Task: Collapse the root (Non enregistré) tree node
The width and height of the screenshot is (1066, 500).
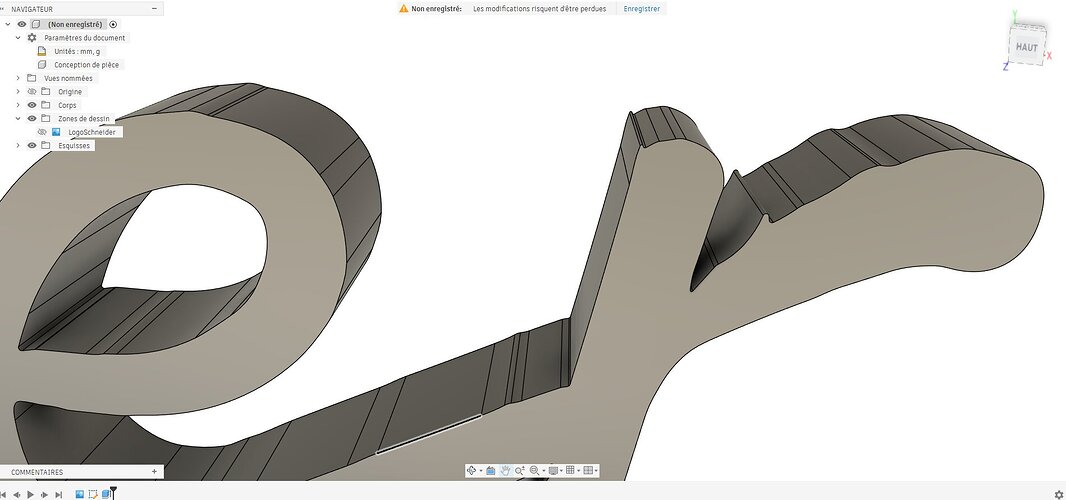Action: pos(8,24)
